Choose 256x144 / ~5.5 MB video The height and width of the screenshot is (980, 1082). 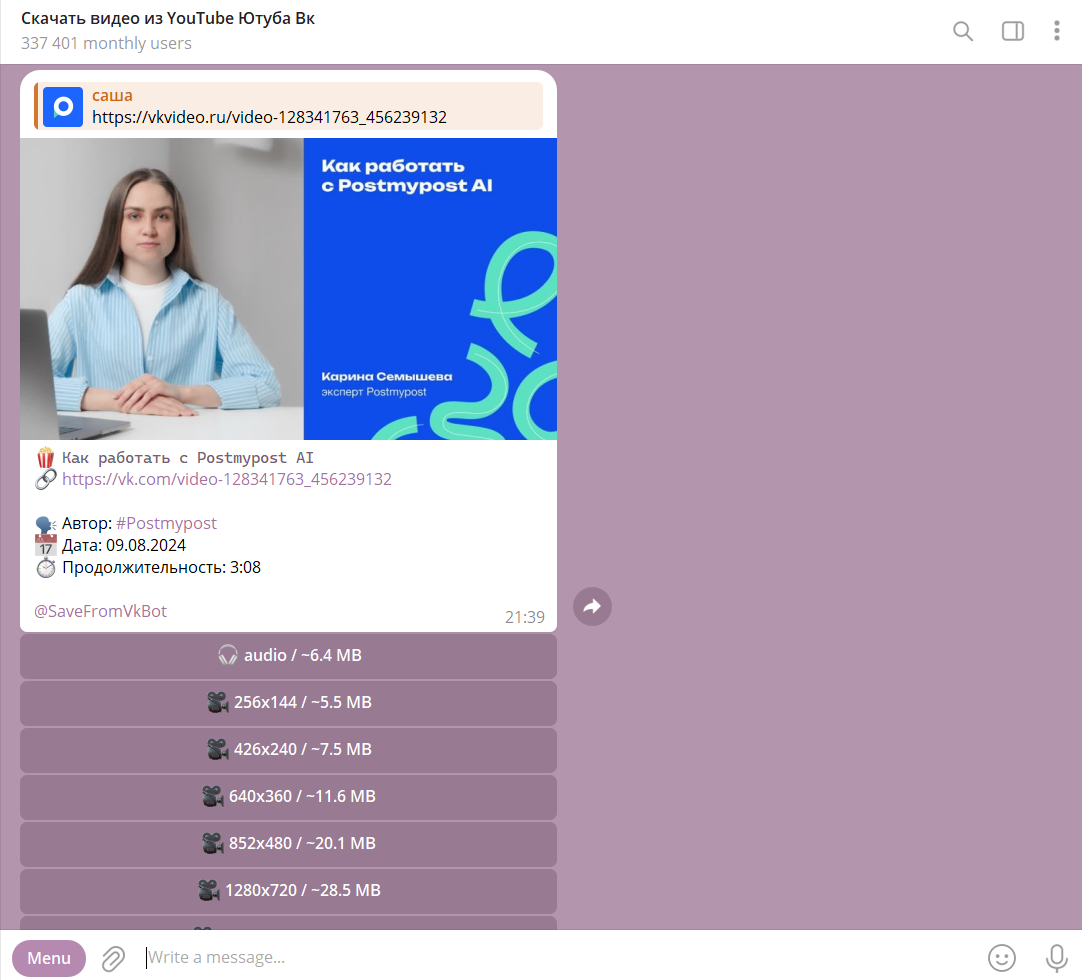288,703
